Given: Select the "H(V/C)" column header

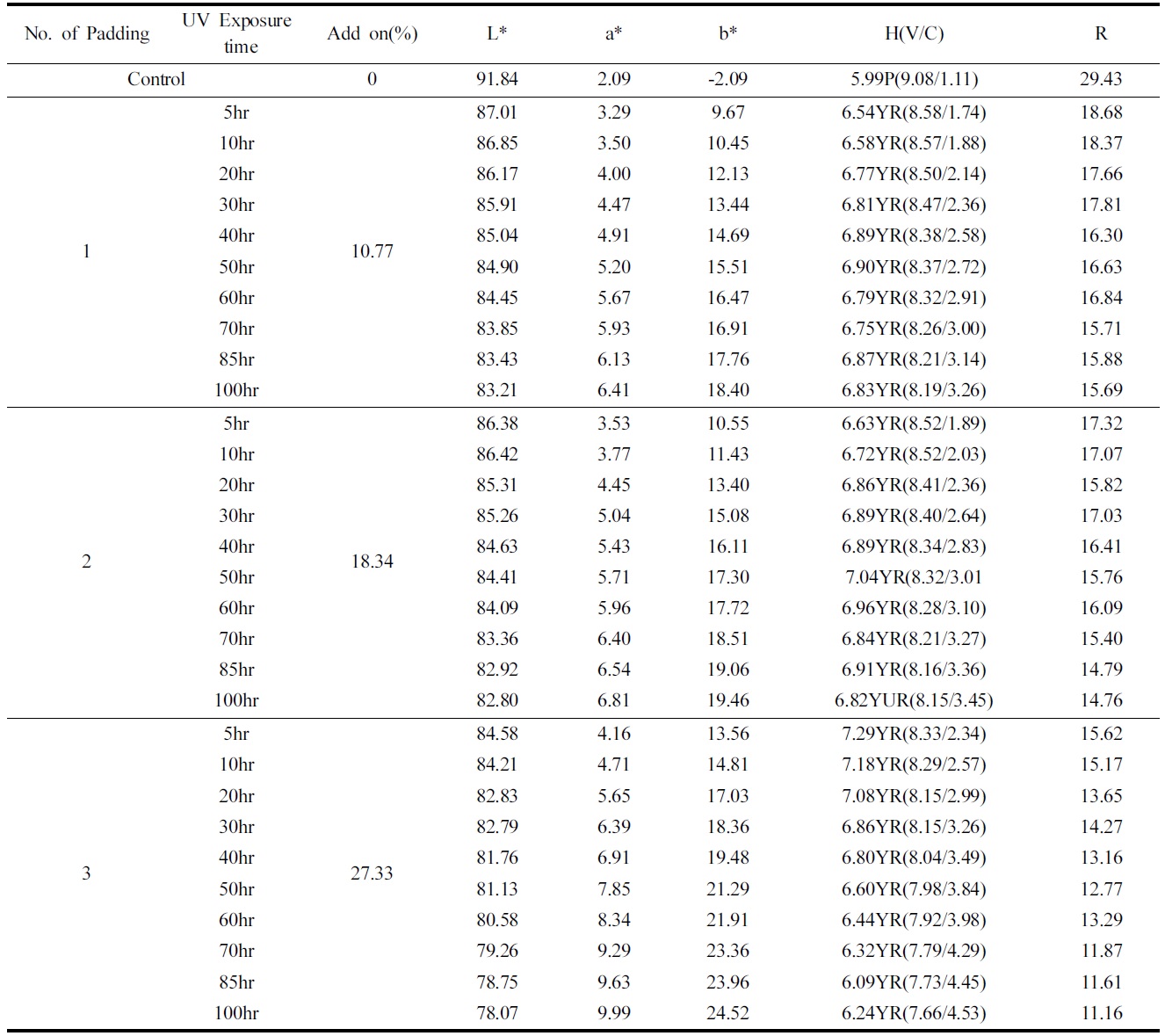Looking at the screenshot, I should [x=914, y=33].
